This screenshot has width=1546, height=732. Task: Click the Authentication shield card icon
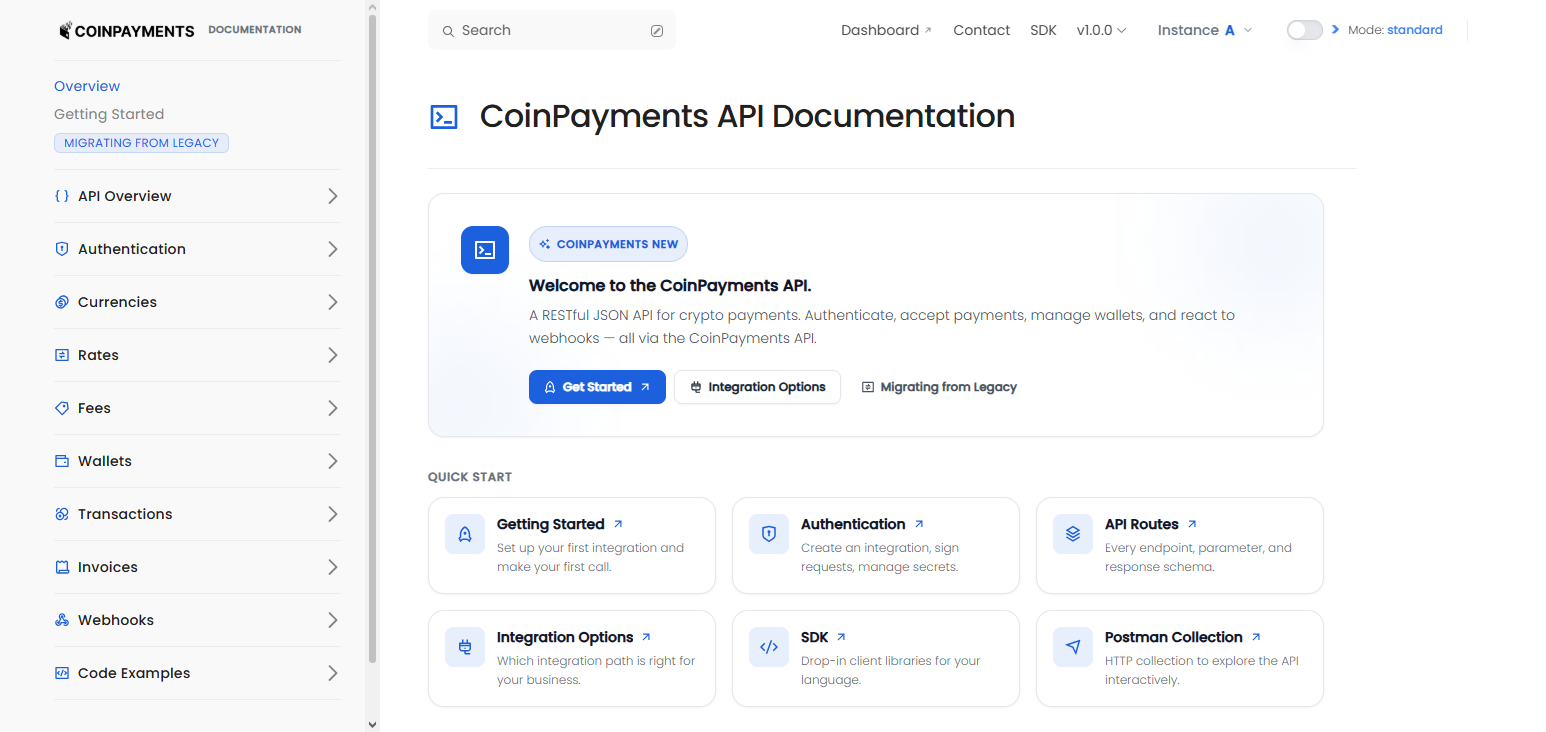769,534
